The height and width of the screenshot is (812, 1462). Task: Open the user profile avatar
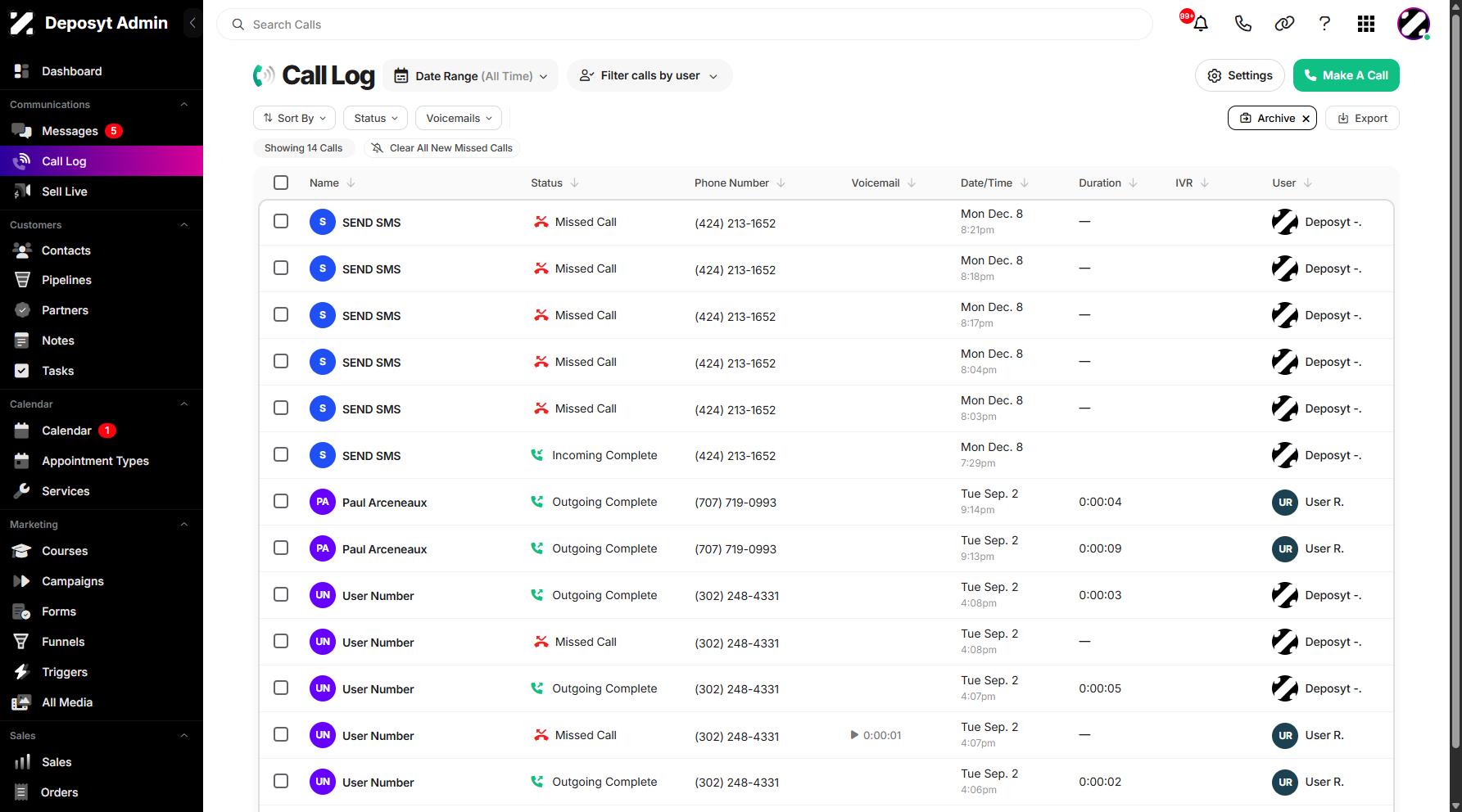point(1414,24)
